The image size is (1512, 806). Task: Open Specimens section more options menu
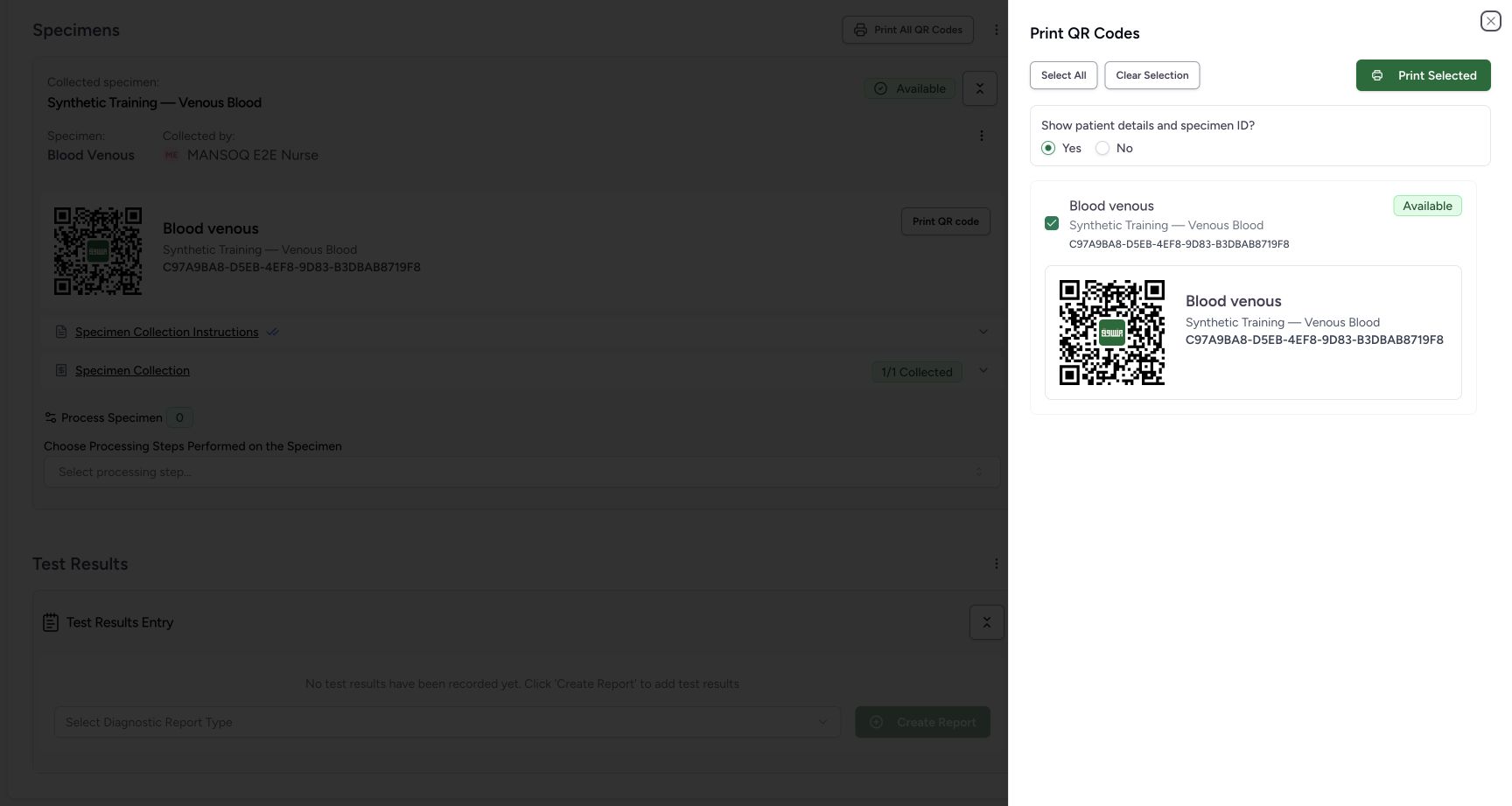pyautogui.click(x=996, y=30)
